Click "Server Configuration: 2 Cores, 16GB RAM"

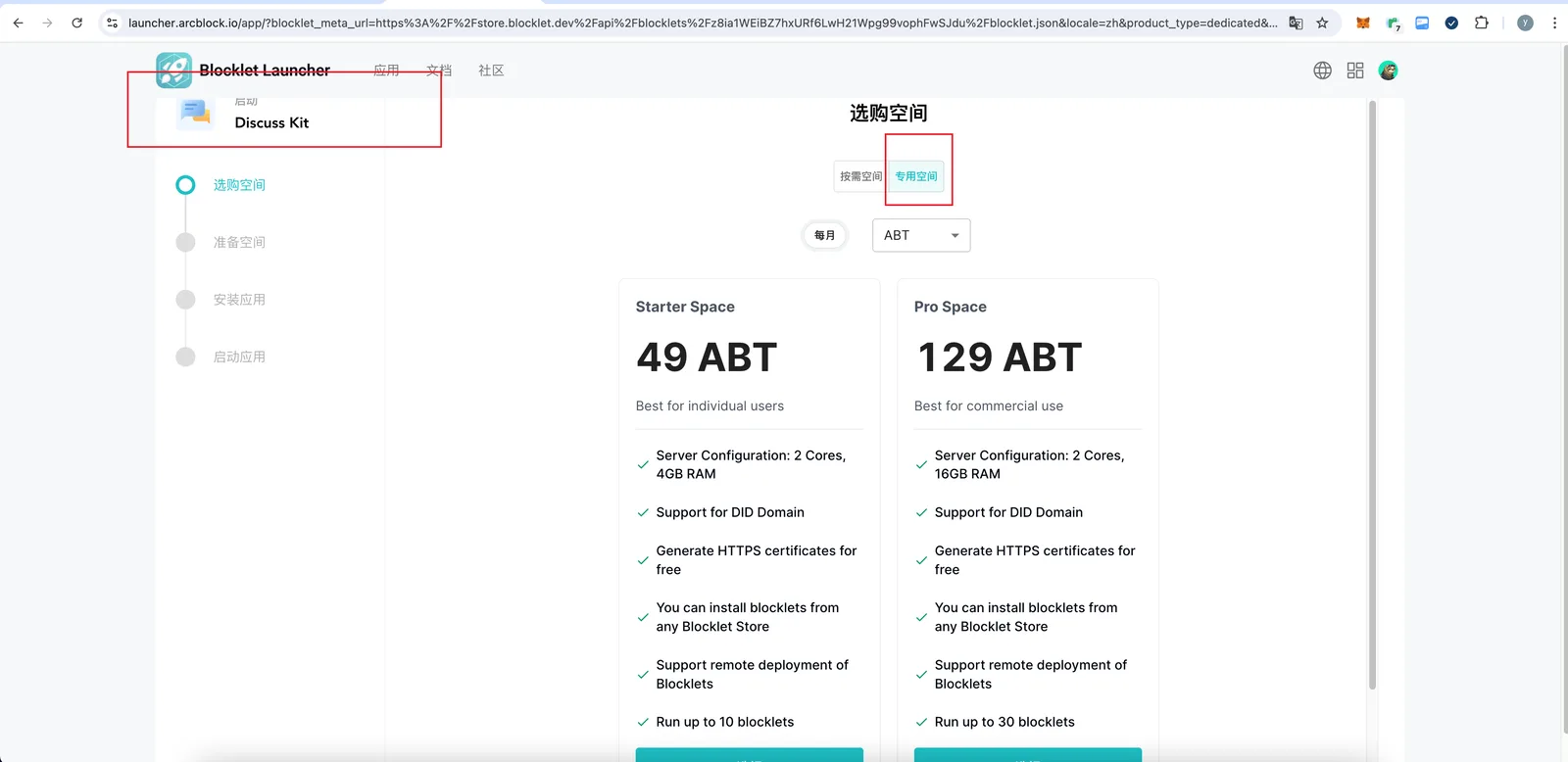(x=1029, y=464)
